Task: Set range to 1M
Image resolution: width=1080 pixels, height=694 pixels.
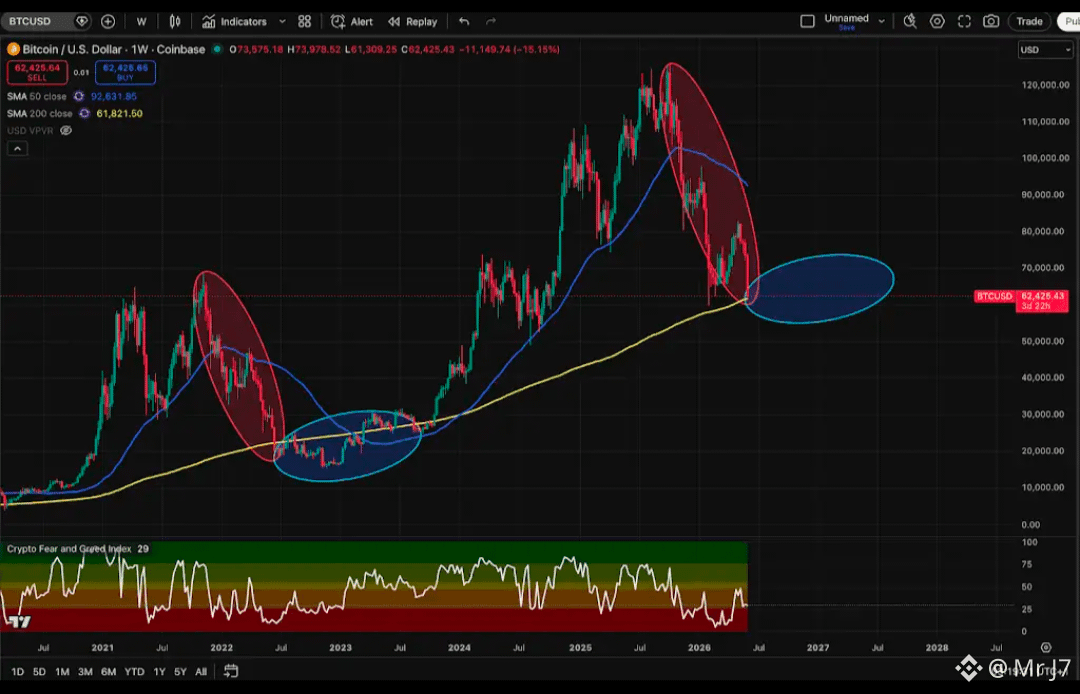Action: 62,671
